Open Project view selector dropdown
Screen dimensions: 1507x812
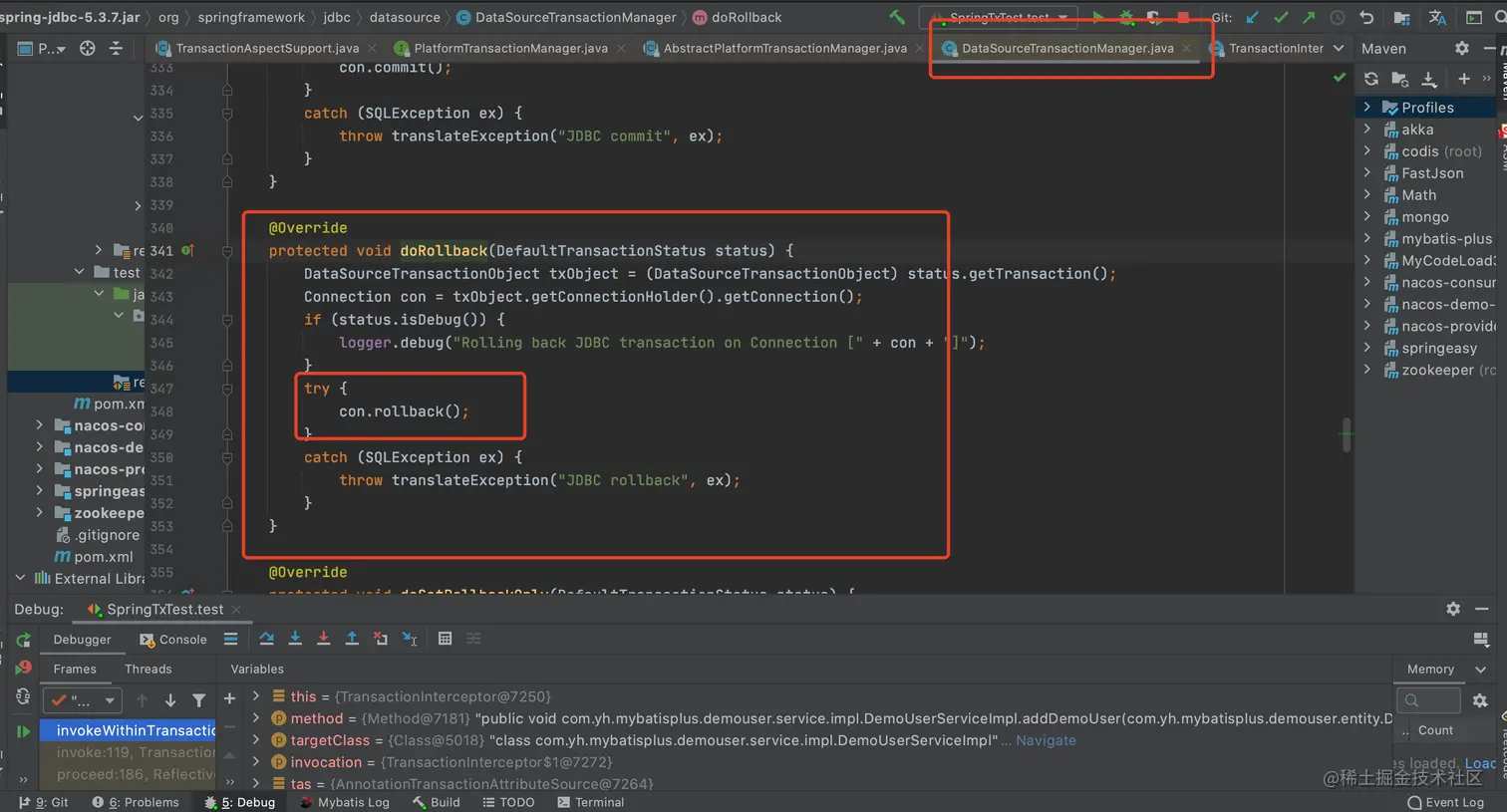pos(42,48)
